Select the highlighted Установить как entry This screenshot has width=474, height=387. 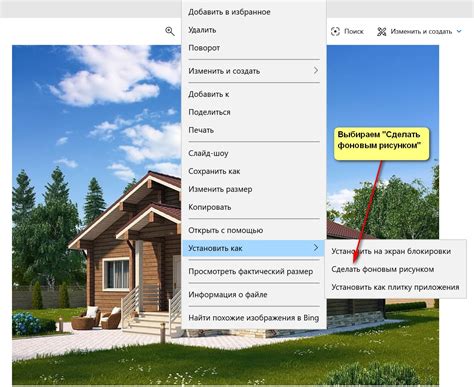click(x=254, y=248)
